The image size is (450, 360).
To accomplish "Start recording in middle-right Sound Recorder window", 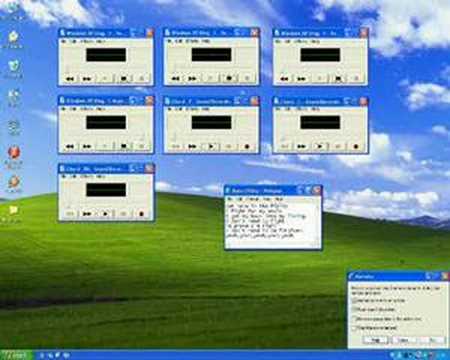I will (356, 146).
